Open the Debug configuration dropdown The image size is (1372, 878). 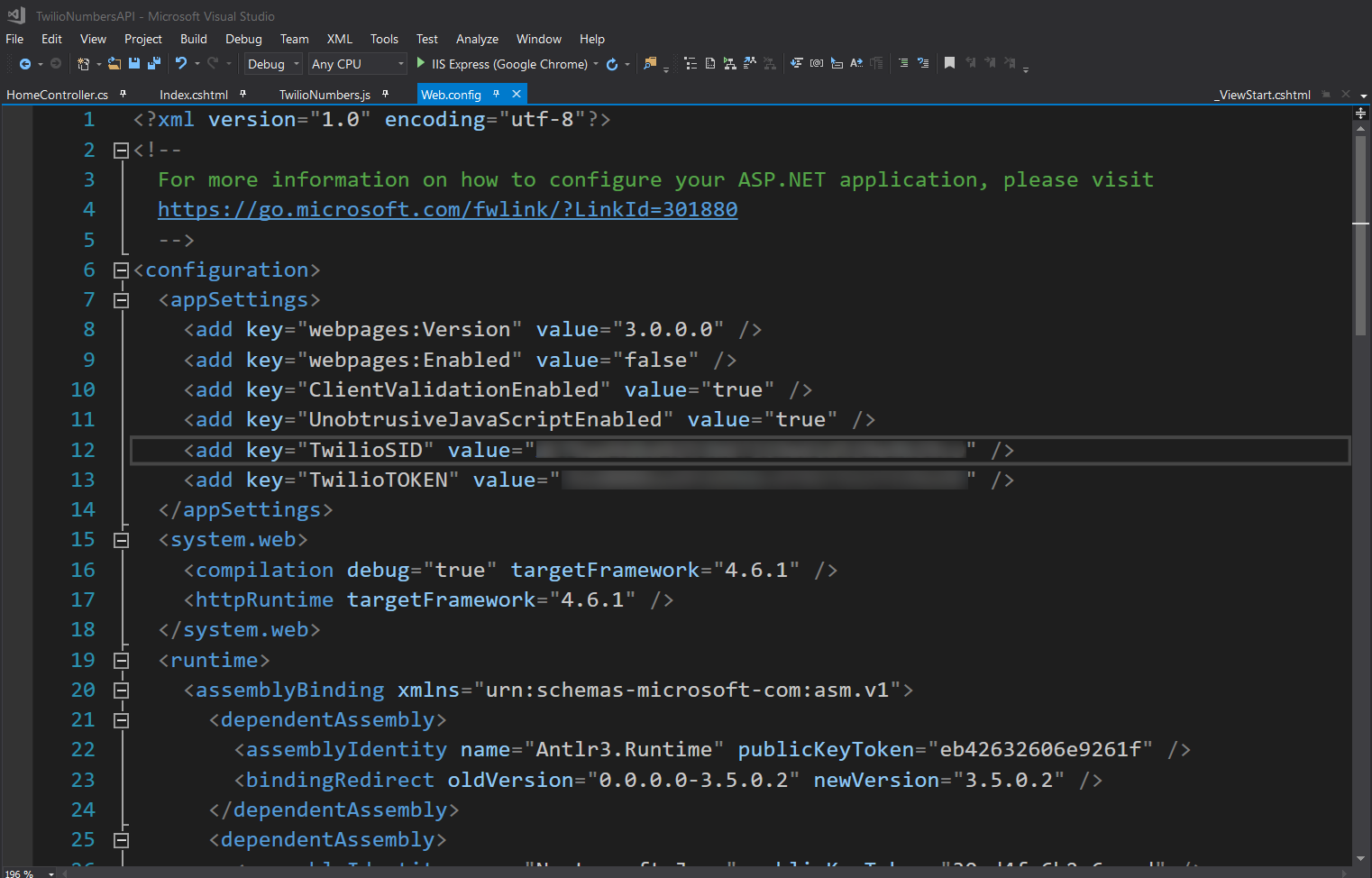point(273,64)
